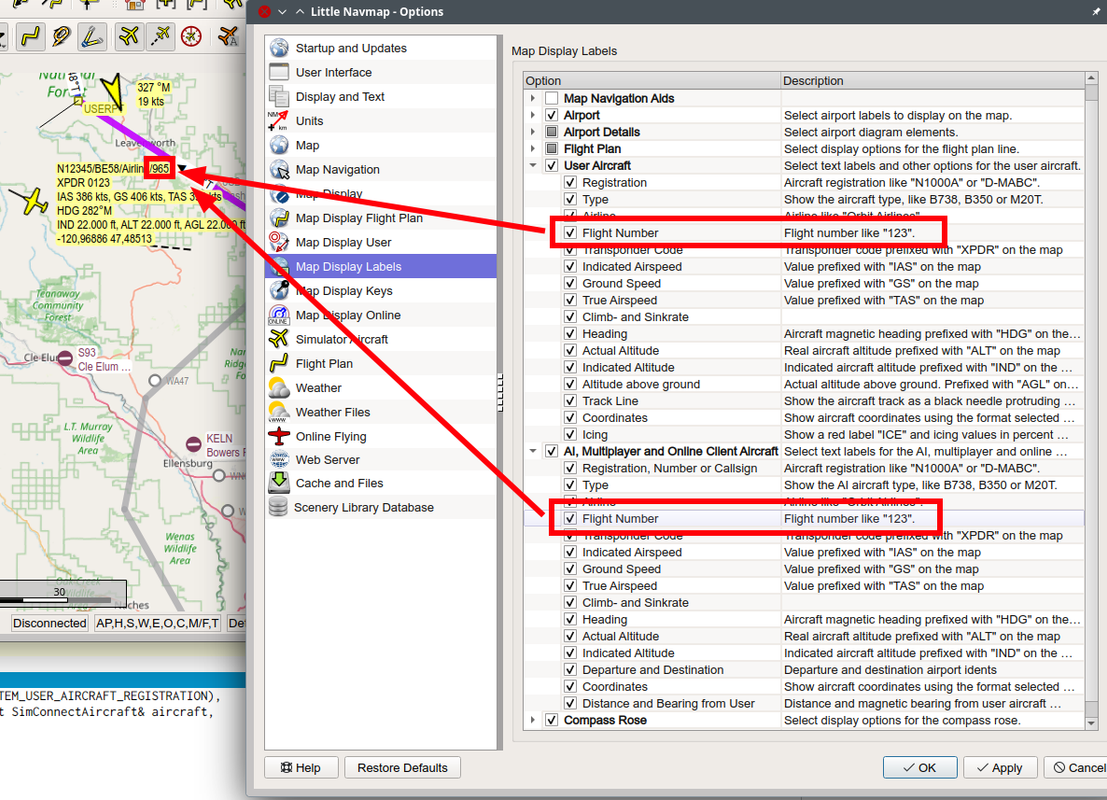Open the Weather options page
The image size is (1107, 800).
[381, 388]
